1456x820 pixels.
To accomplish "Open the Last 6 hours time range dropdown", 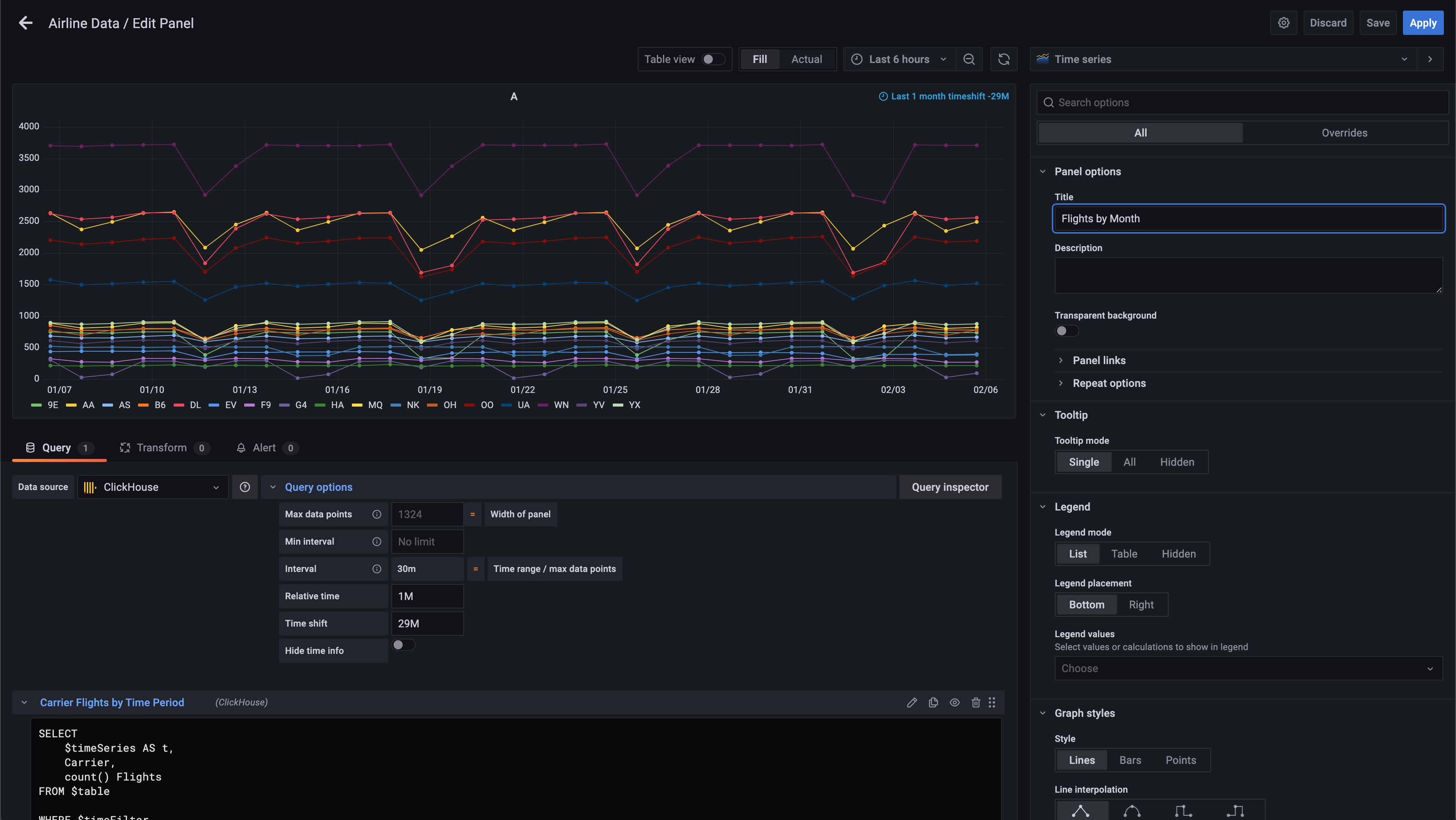I will coord(898,60).
